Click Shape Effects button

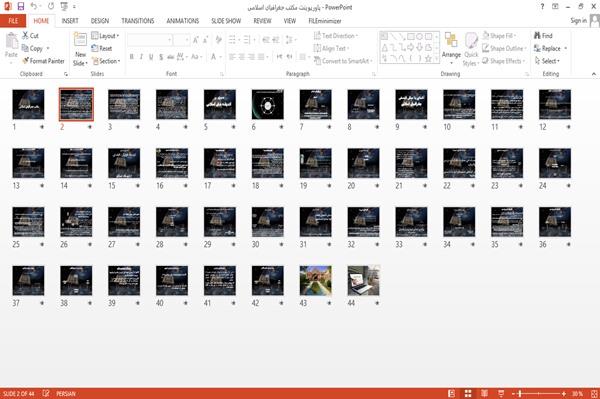503,61
